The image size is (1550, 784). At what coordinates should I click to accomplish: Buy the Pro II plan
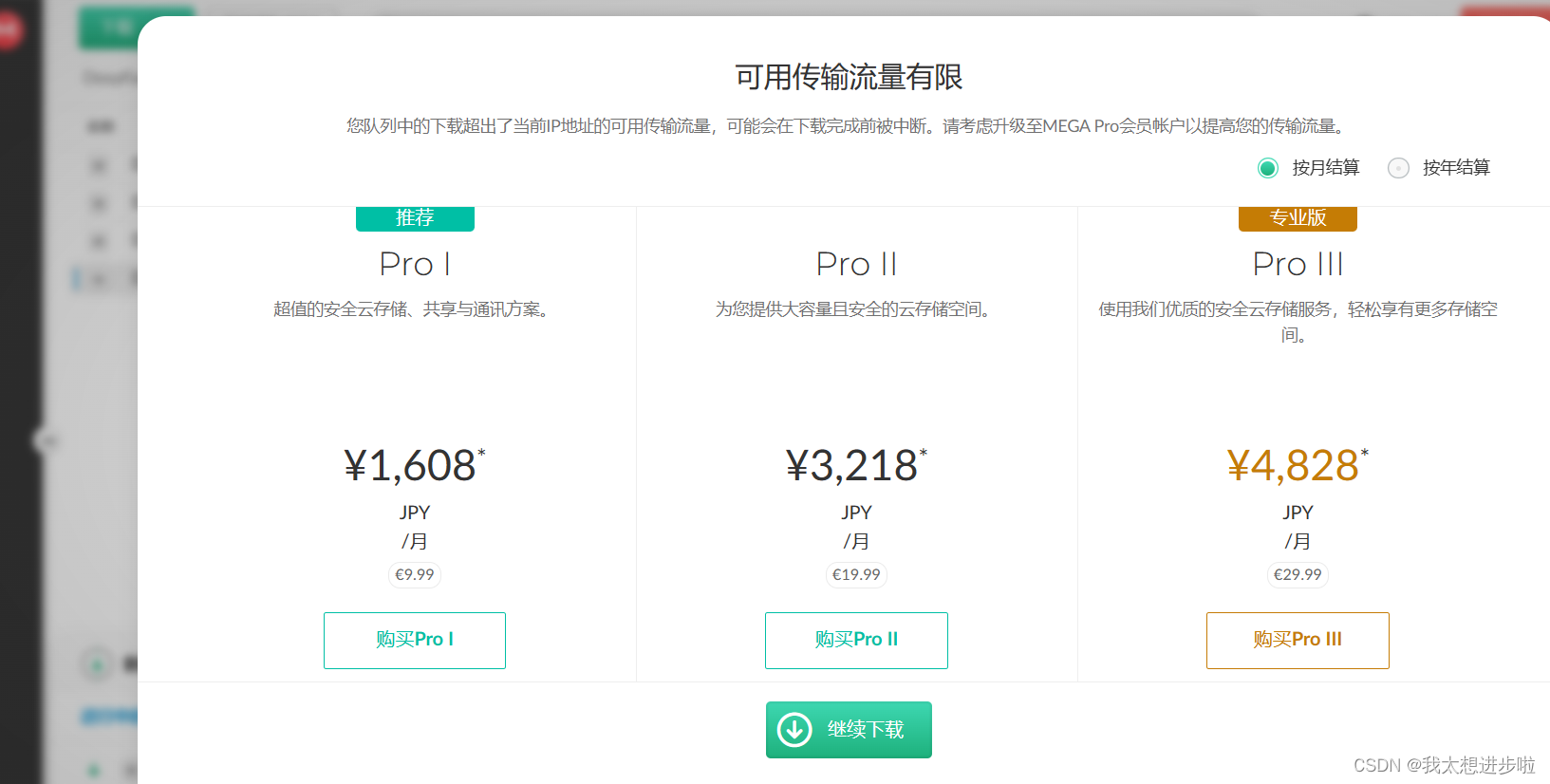tap(856, 641)
